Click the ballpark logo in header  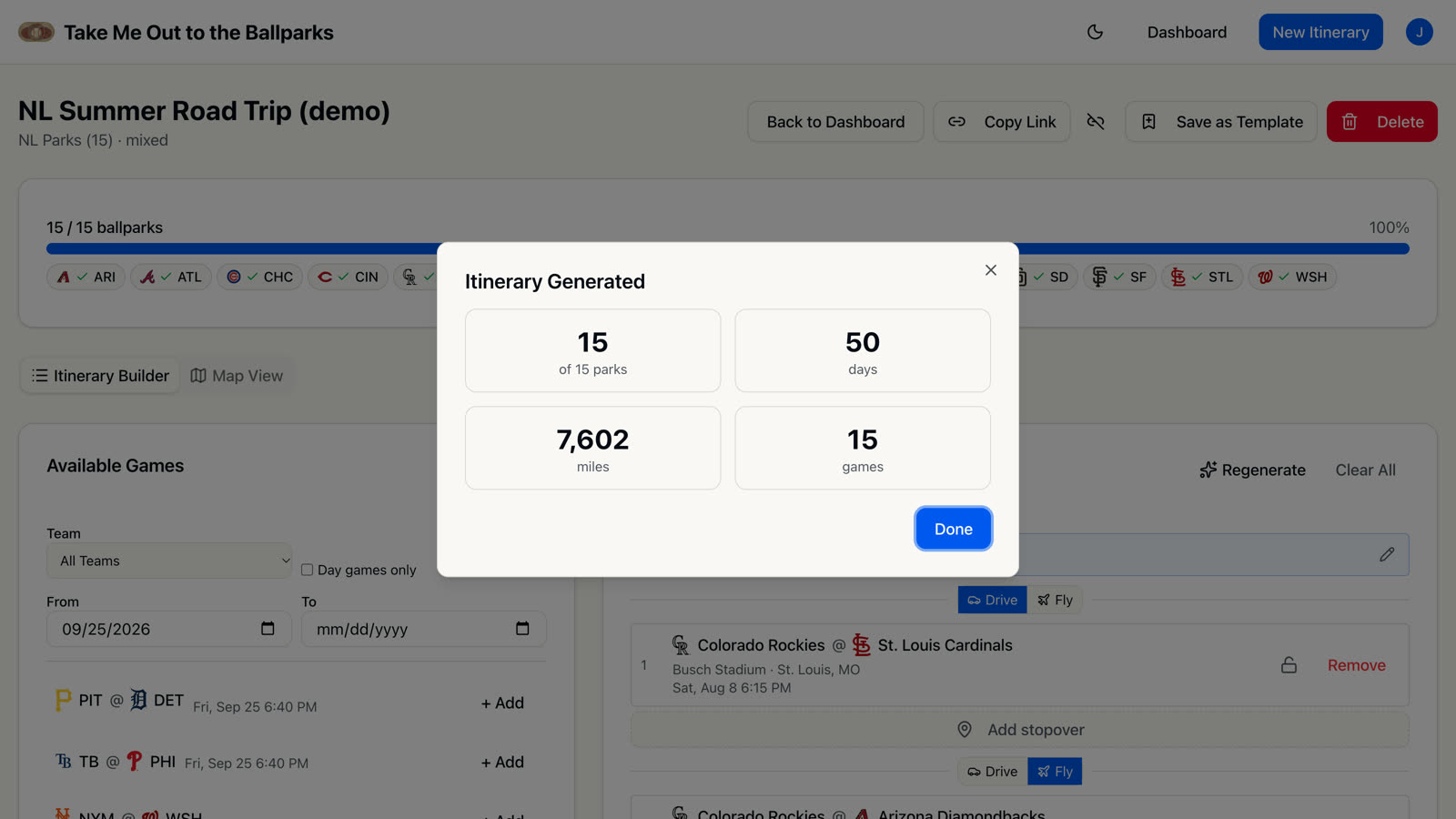coord(36,32)
